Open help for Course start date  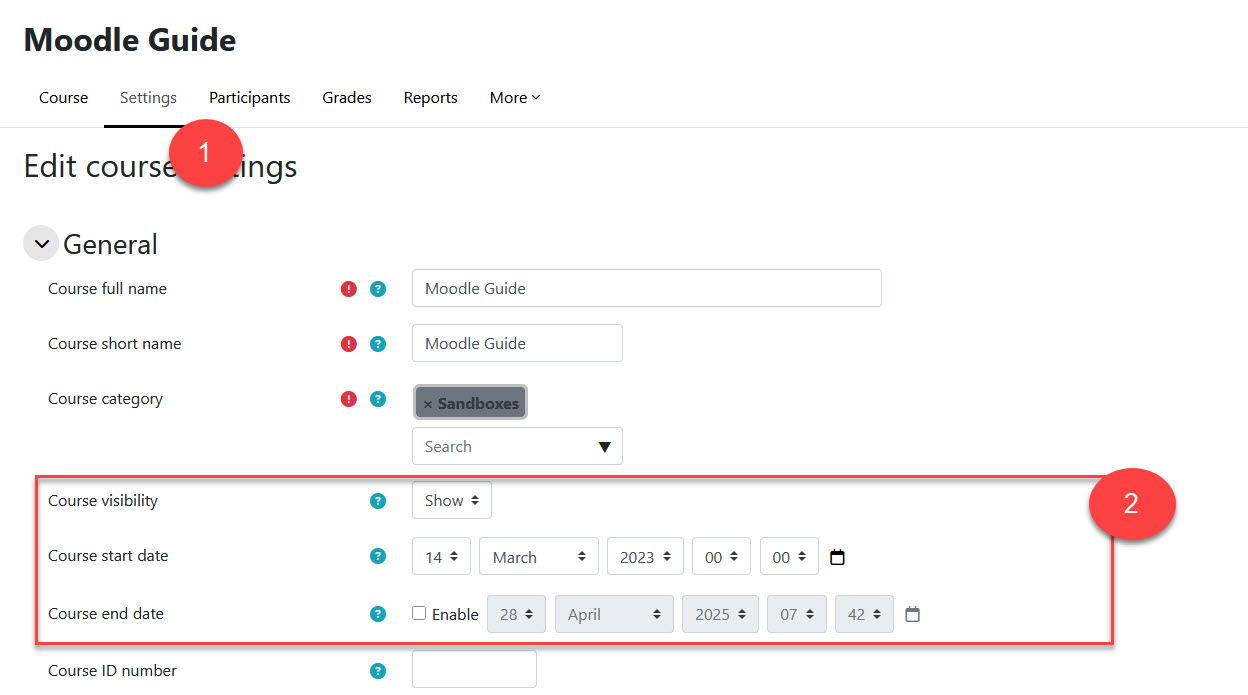click(x=378, y=556)
